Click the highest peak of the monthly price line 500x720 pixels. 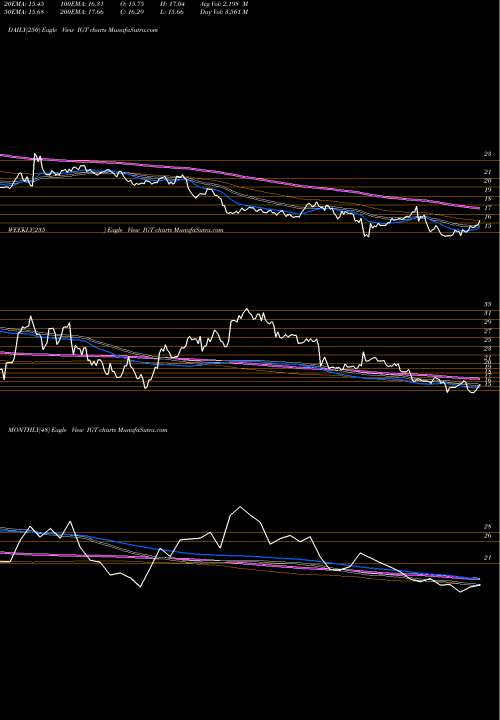[x=240, y=507]
